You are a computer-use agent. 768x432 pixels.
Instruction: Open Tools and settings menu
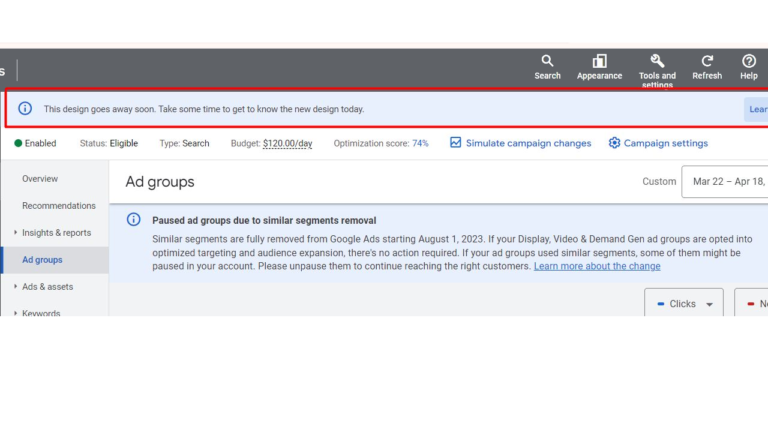(657, 71)
